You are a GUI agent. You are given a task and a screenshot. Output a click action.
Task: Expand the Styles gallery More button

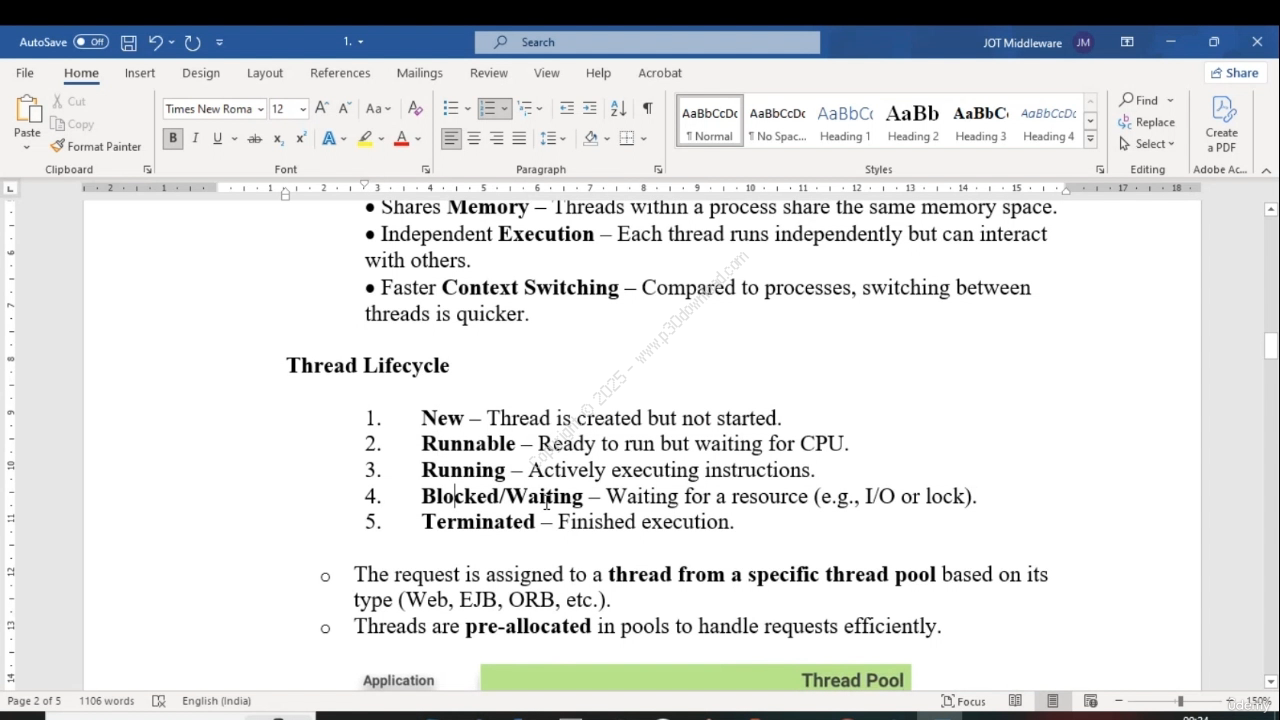pyautogui.click(x=1090, y=139)
